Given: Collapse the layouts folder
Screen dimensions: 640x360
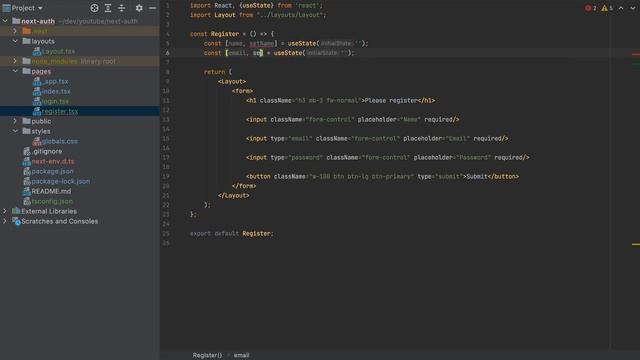Looking at the screenshot, I should tap(15, 41).
